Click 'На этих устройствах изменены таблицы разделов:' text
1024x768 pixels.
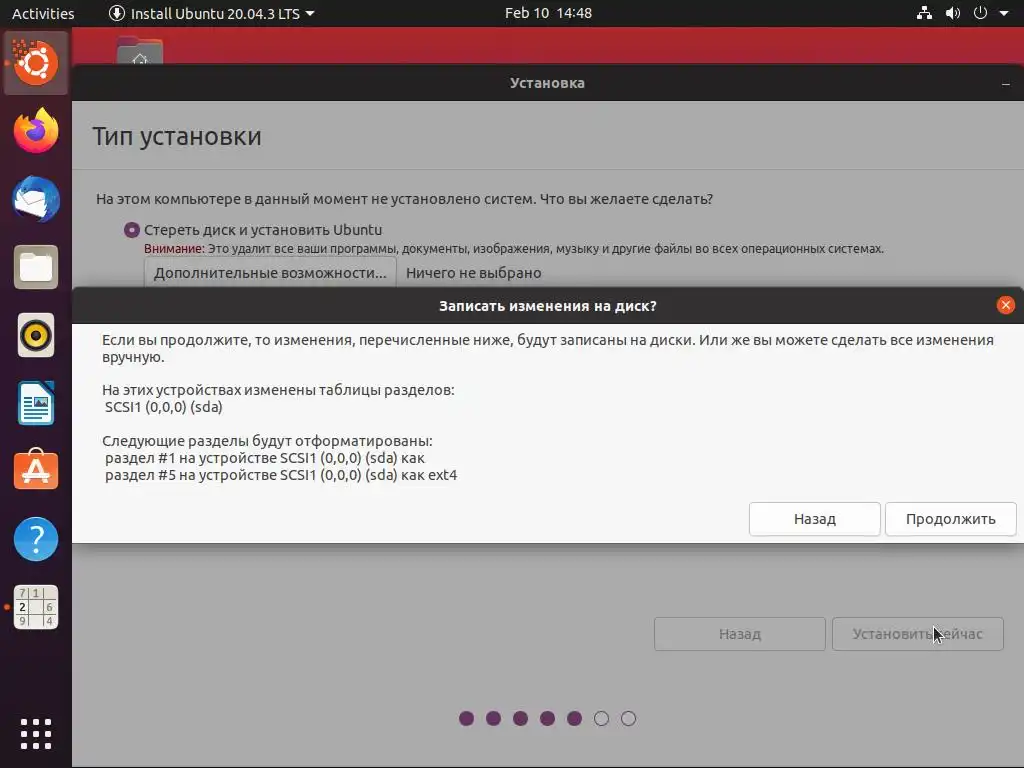278,390
